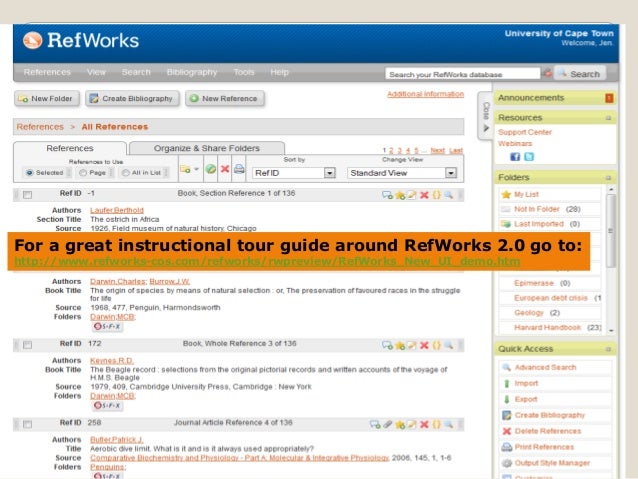Viewport: 638px width, 479px height.
Task: Open the Sort by 'Ref ID' dropdown
Action: click(294, 173)
